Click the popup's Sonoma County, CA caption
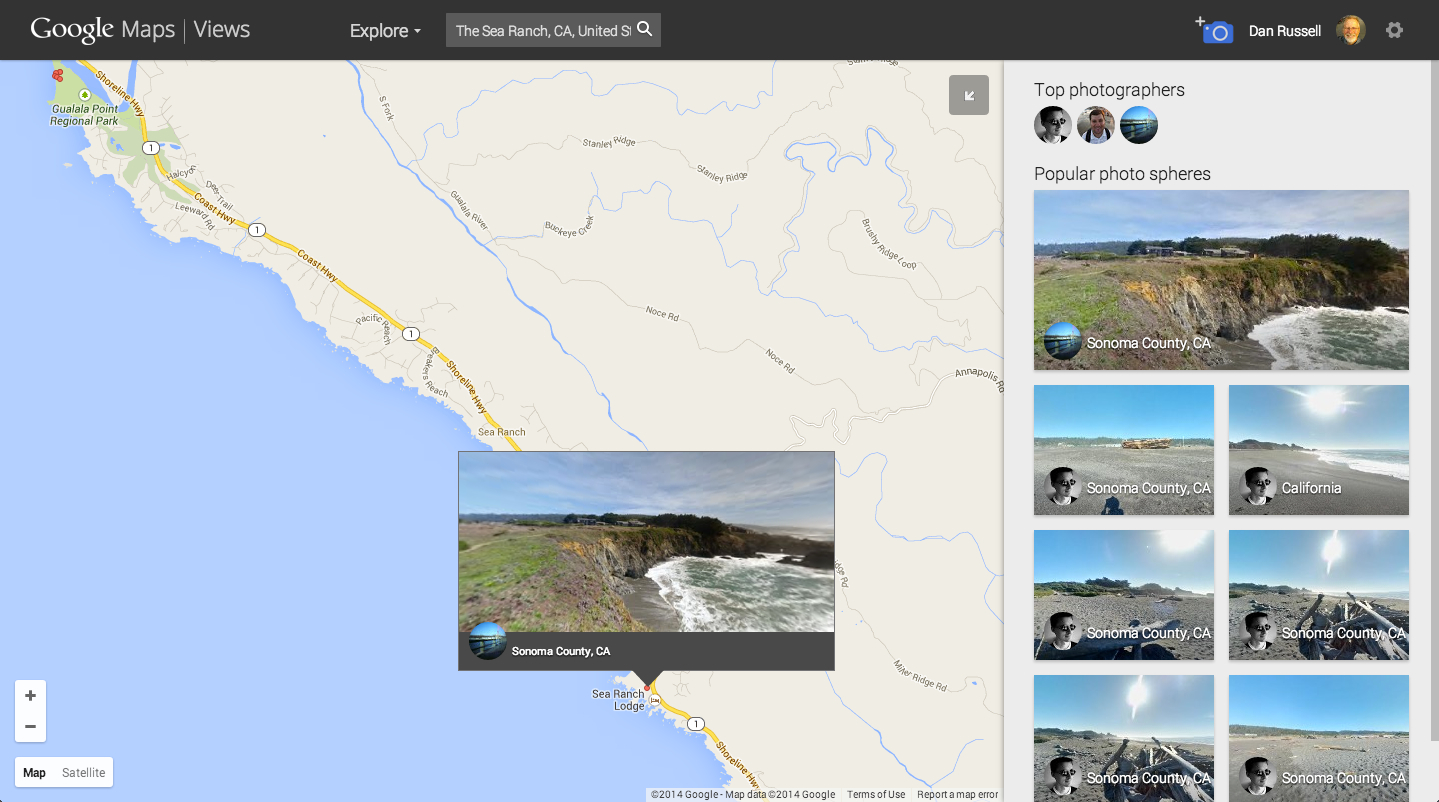This screenshot has width=1439, height=802. pos(561,652)
